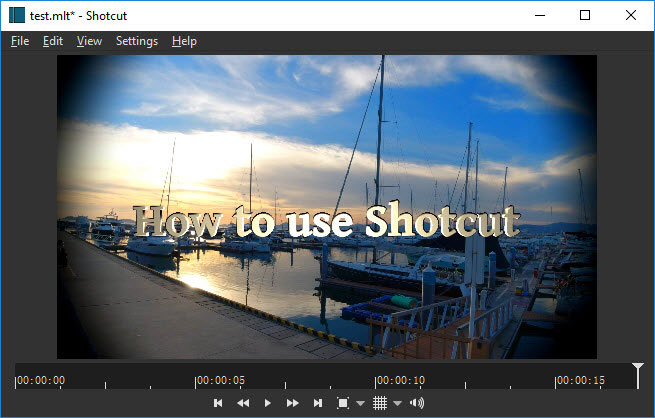
Task: Expand the grid options dropdown arrow
Action: (397, 404)
